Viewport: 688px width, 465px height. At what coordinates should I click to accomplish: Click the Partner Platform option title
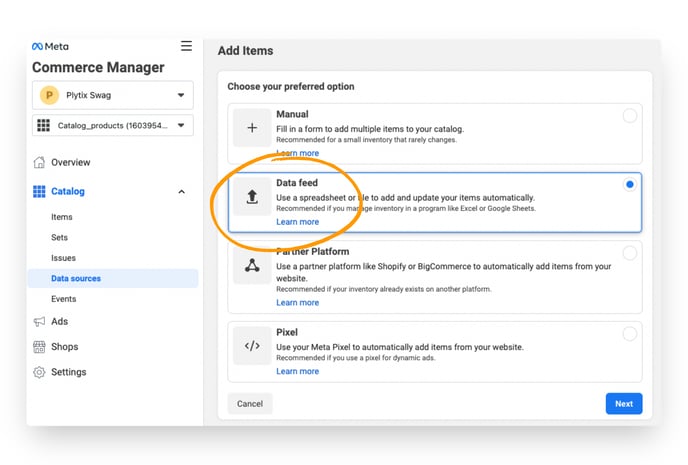click(x=313, y=252)
